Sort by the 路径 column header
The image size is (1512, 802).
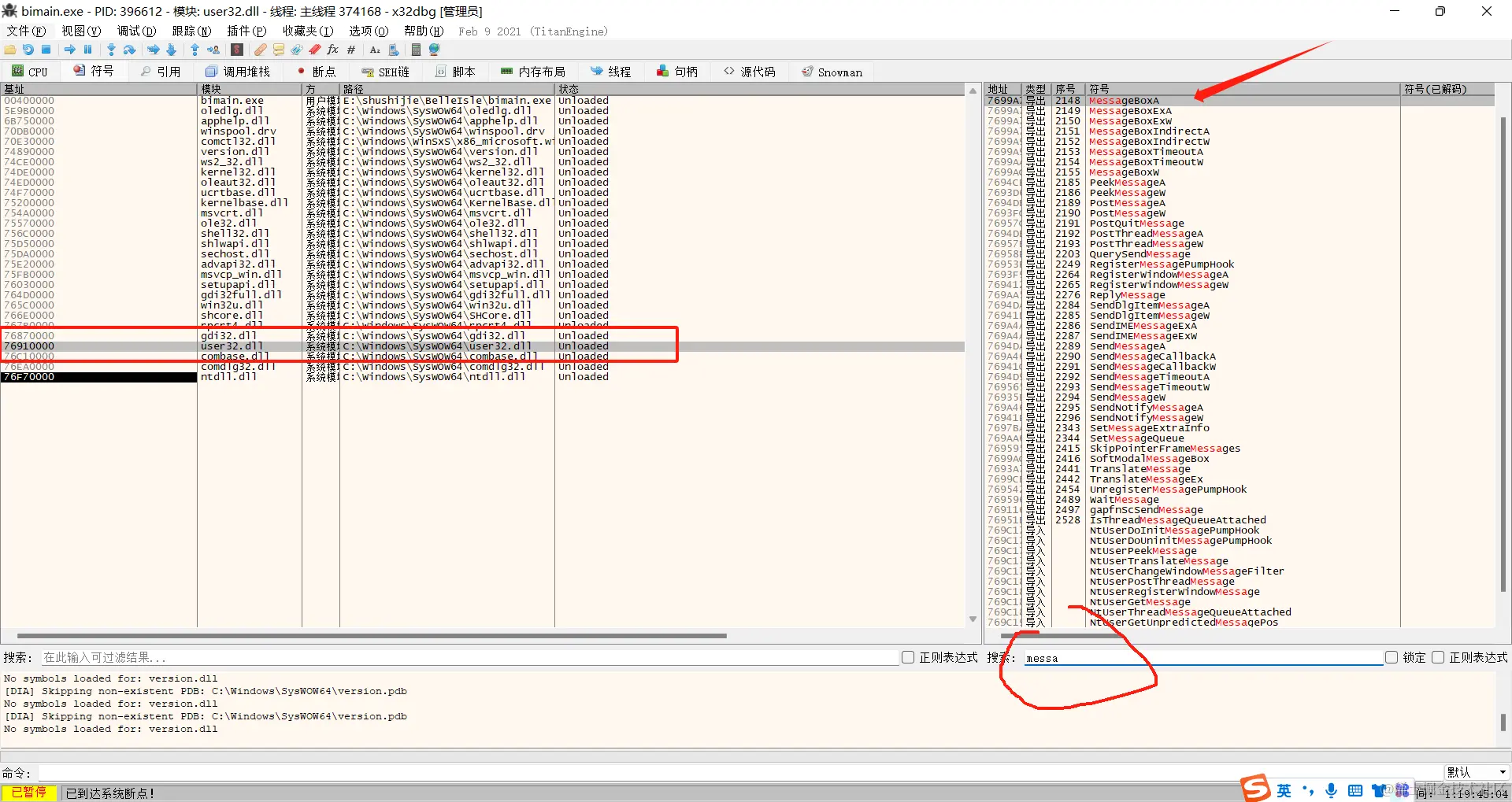click(x=447, y=89)
